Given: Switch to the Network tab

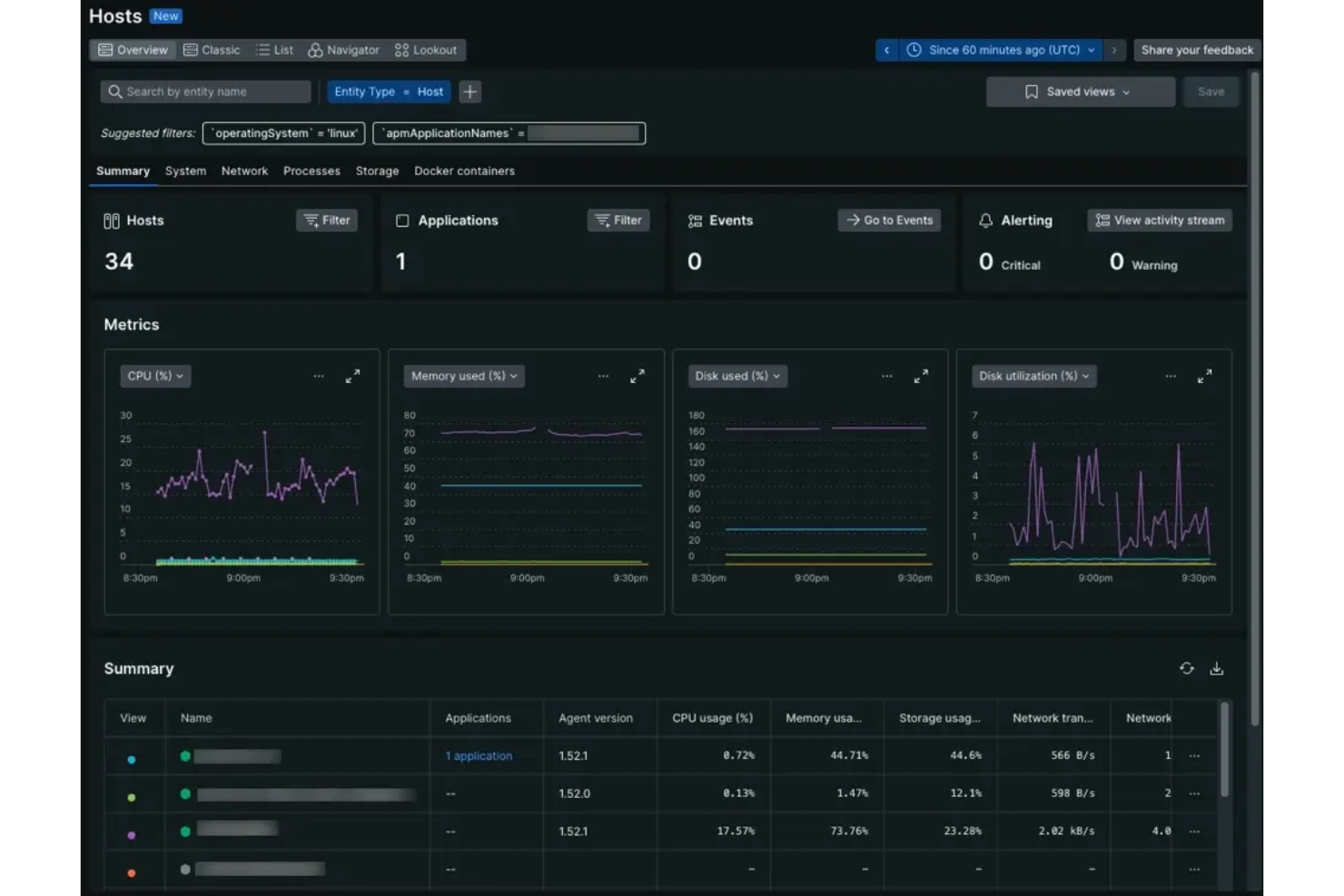Looking at the screenshot, I should tap(244, 171).
